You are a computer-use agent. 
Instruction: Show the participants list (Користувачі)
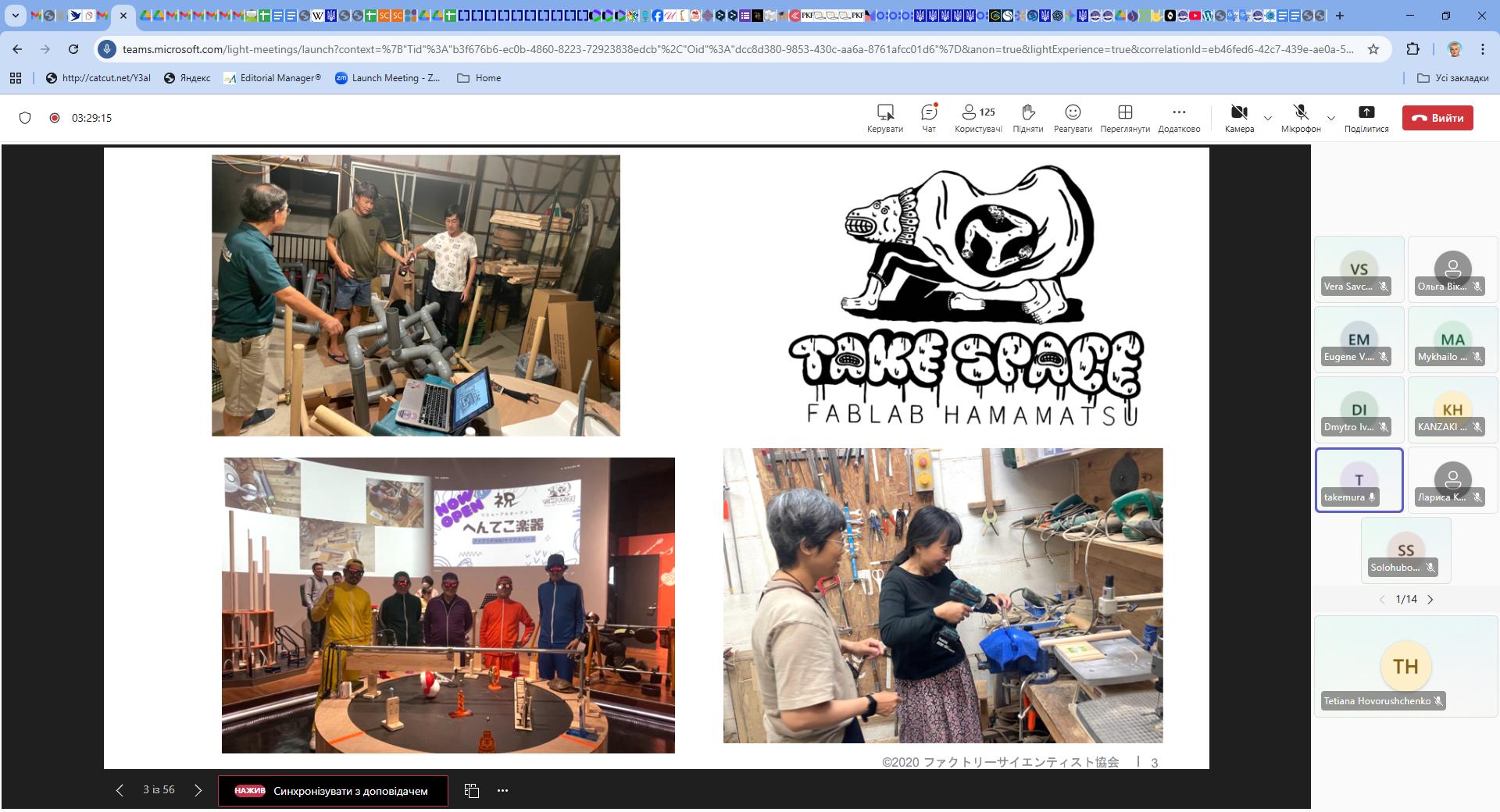[977, 118]
